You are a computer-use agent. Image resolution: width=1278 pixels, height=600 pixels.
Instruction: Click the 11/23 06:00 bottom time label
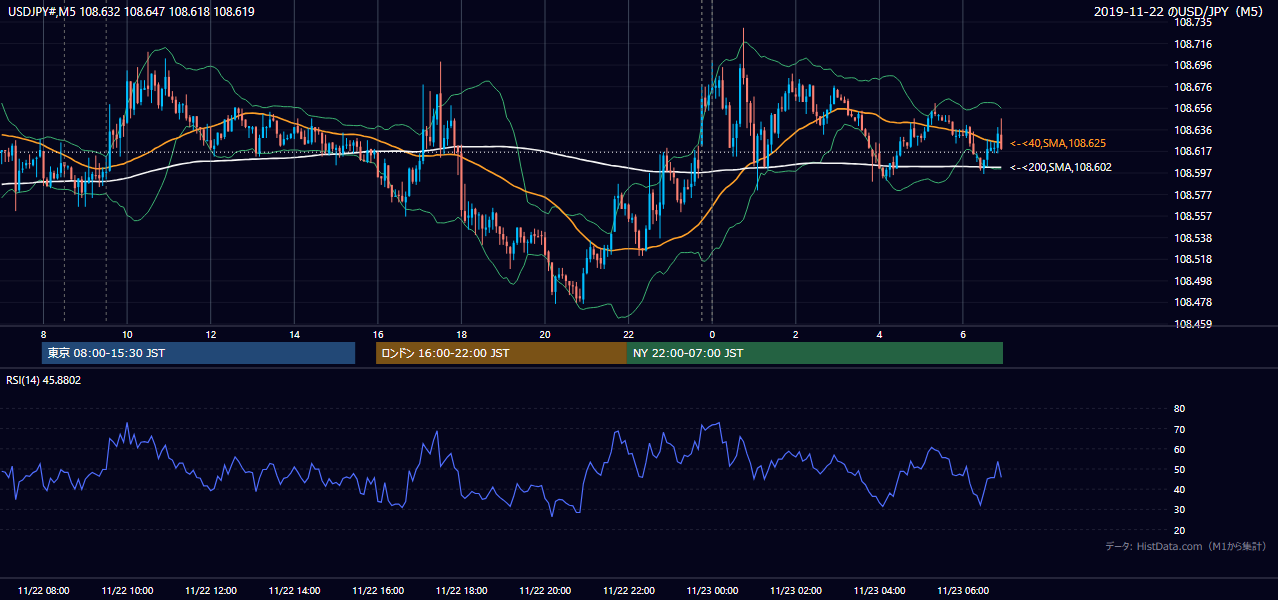coord(964,591)
